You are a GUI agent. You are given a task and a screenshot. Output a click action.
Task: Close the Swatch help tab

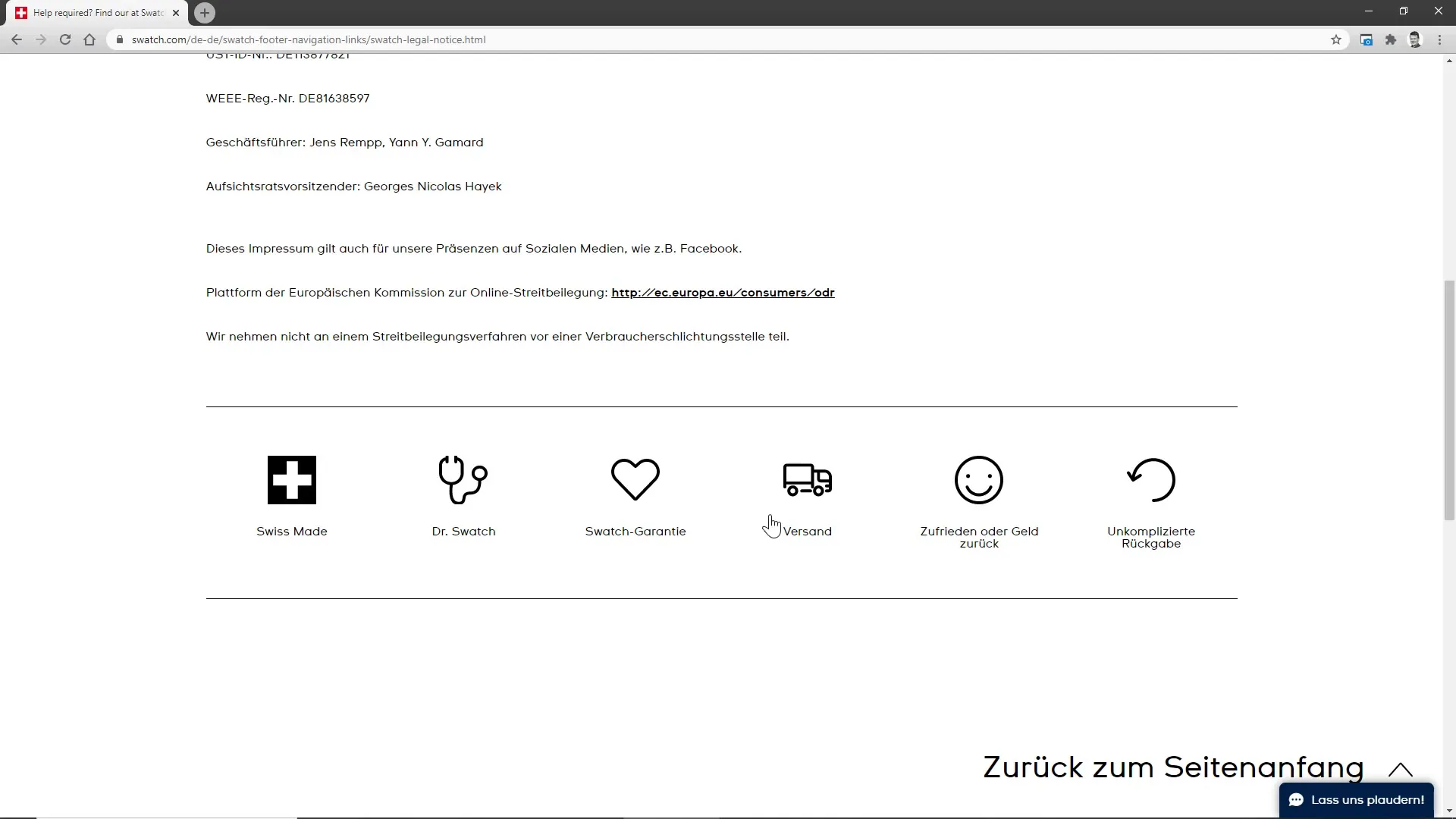coord(176,13)
